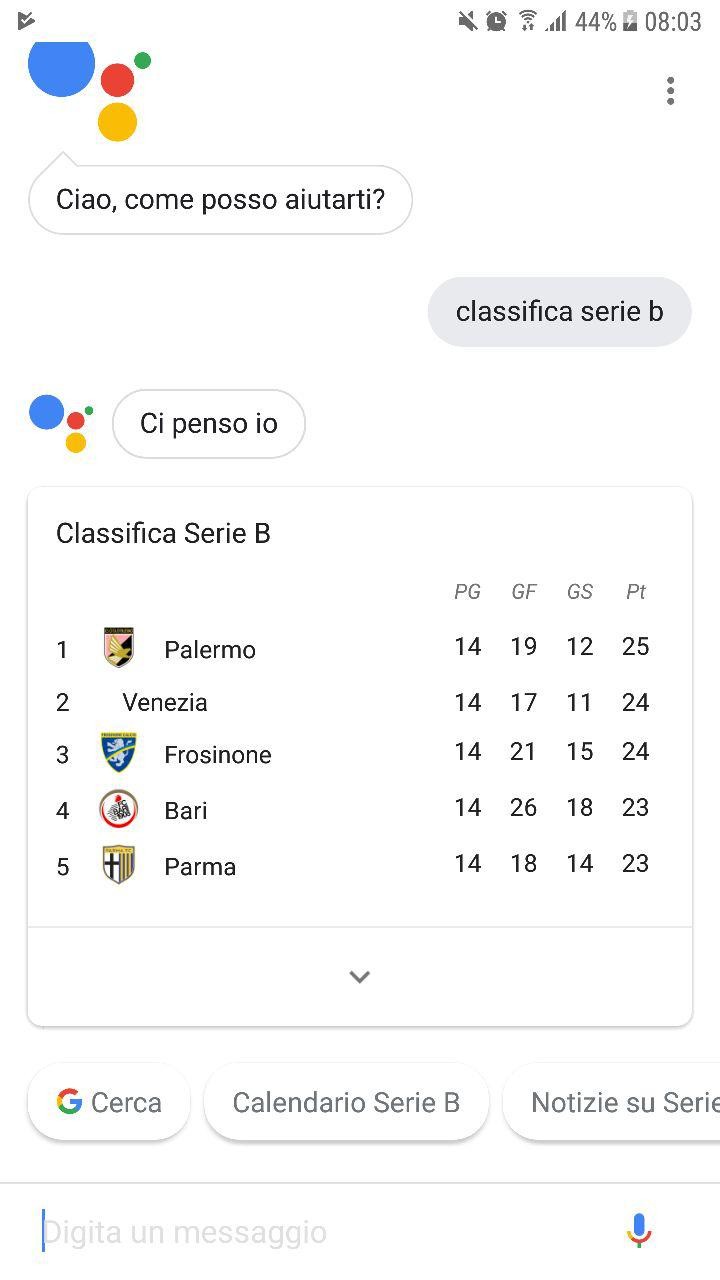
Task: Tap the 'Calendario Serie B' suggestion chip
Action: click(x=346, y=1102)
